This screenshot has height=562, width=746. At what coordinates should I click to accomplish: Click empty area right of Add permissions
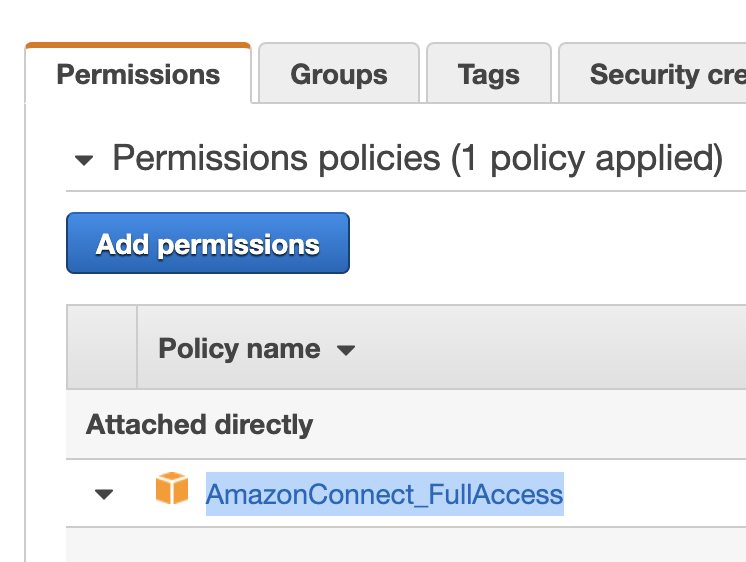(548, 243)
